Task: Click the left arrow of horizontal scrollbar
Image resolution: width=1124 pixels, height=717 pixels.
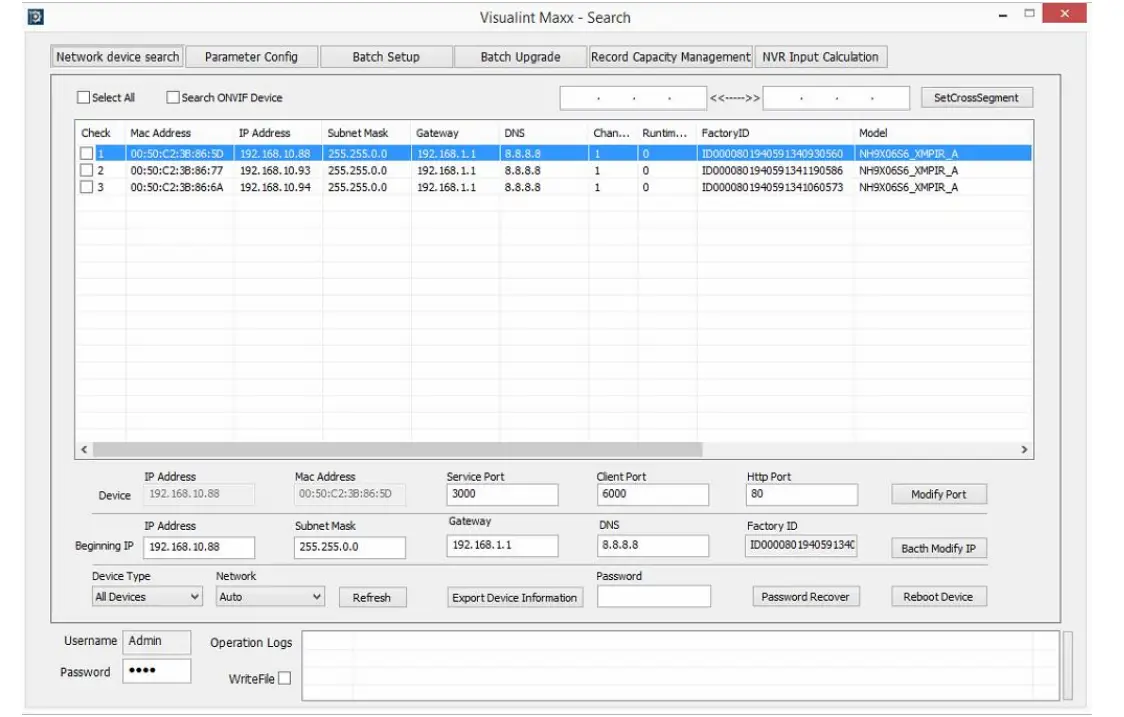Action: (x=84, y=450)
